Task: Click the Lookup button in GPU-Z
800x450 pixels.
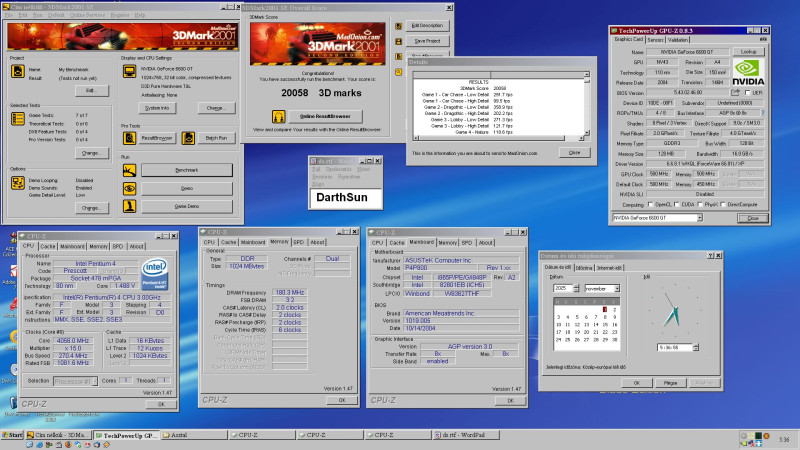Action: [748, 50]
